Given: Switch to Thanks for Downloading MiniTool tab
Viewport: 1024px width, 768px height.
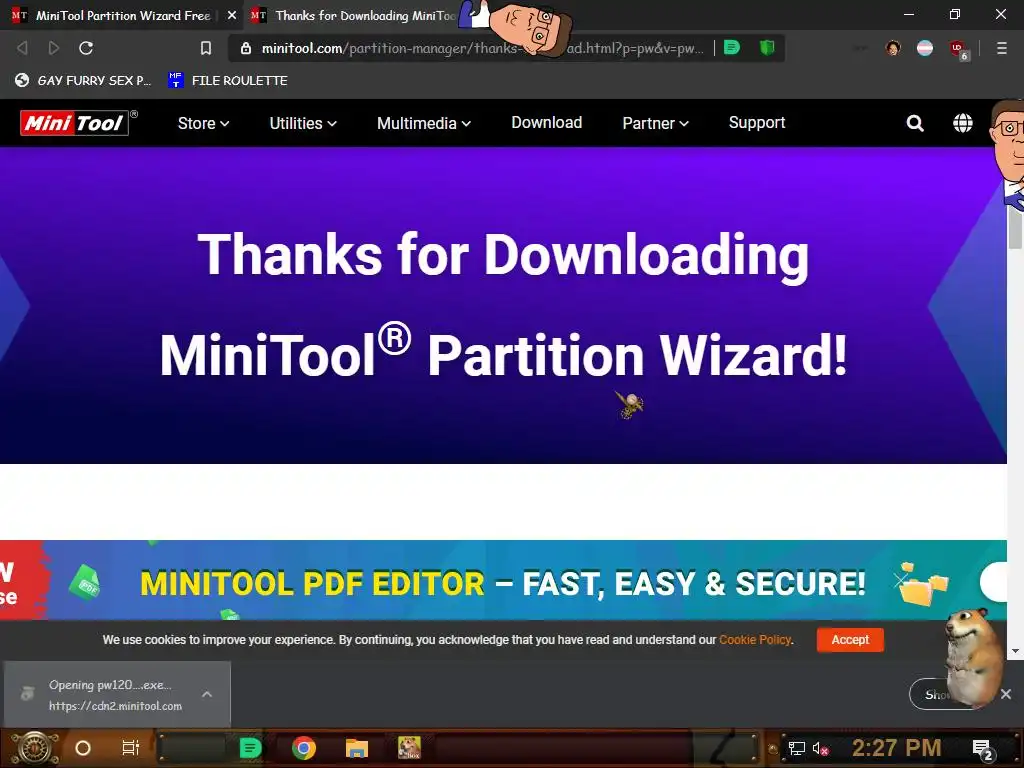Looking at the screenshot, I should pos(356,15).
